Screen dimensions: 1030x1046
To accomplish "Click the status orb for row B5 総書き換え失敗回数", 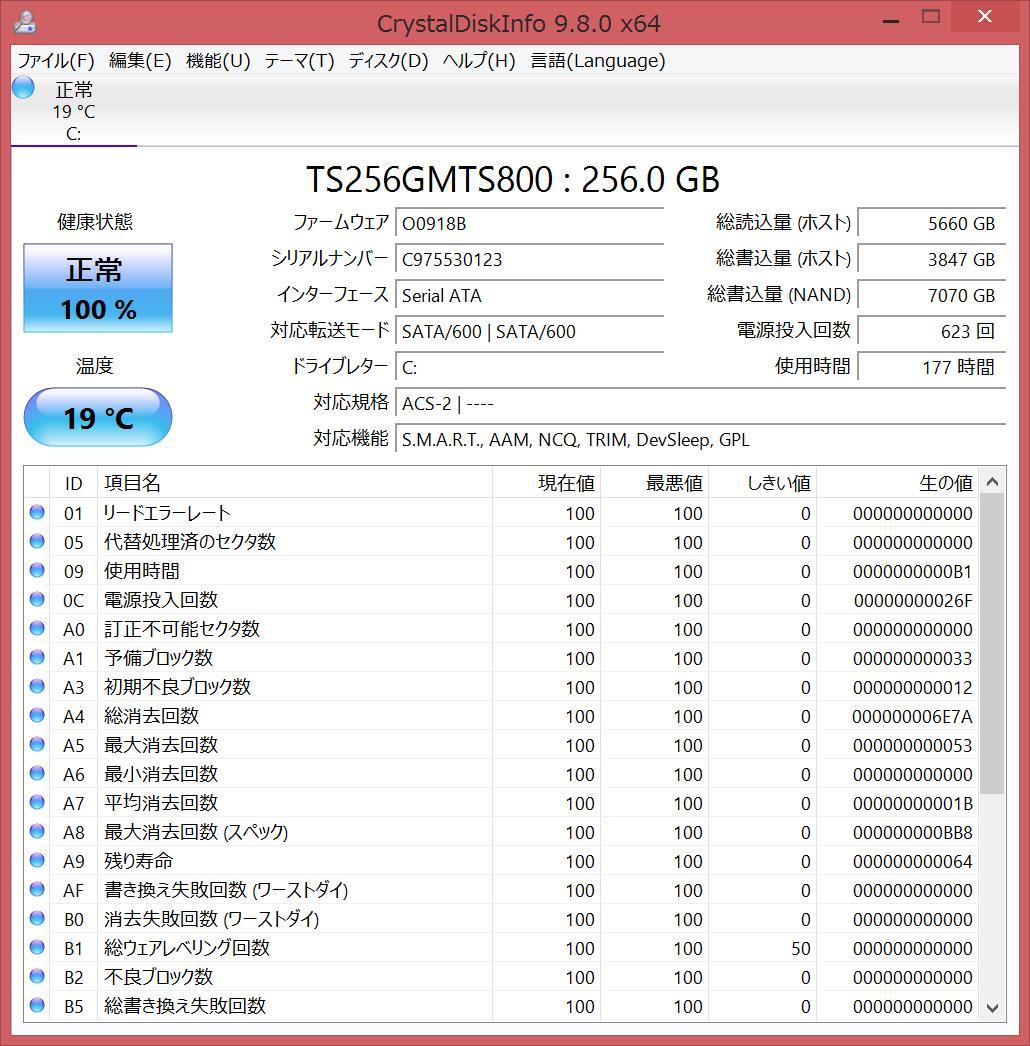I will click(37, 1005).
